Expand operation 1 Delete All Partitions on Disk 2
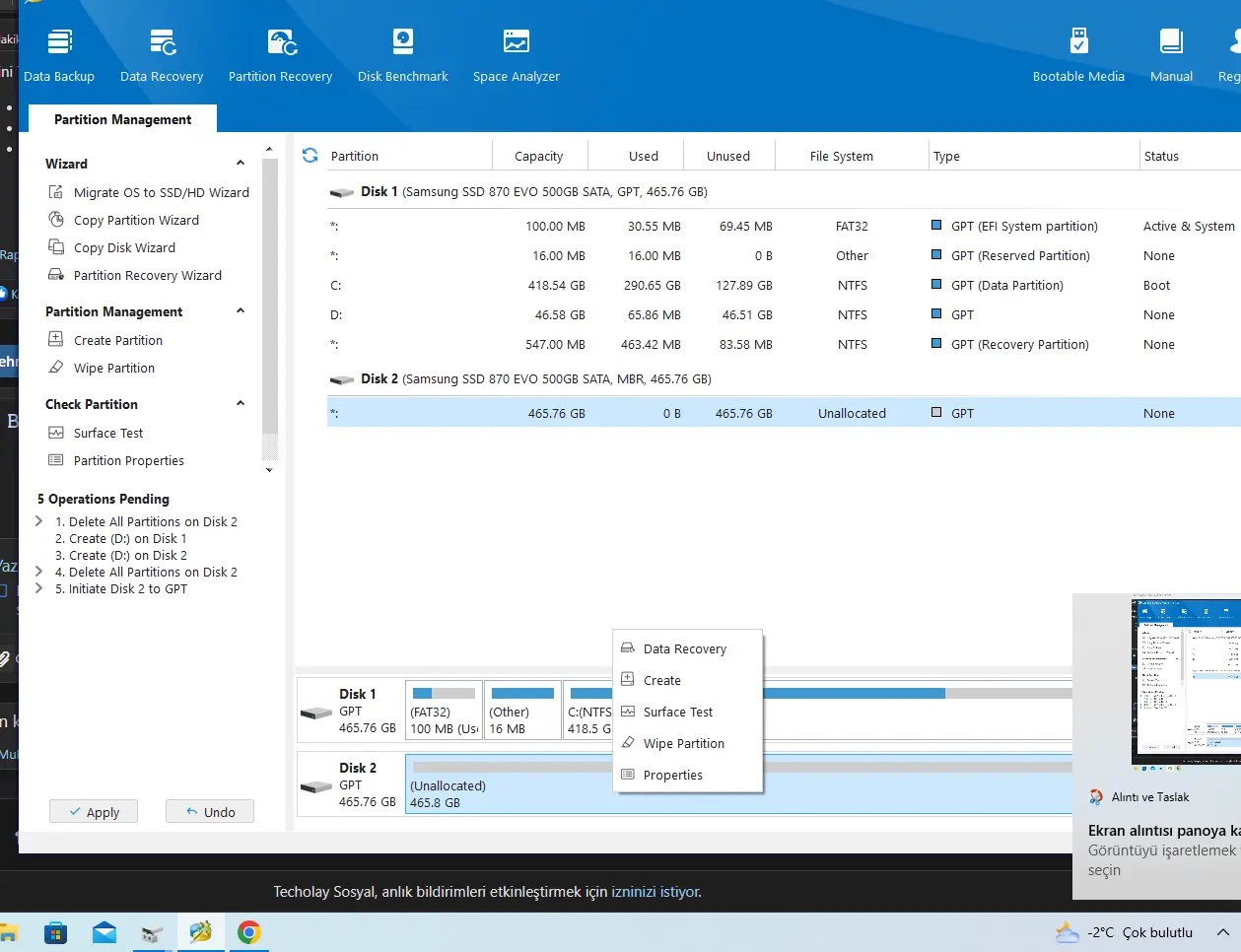Viewport: 1241px width, 952px height. (x=38, y=521)
